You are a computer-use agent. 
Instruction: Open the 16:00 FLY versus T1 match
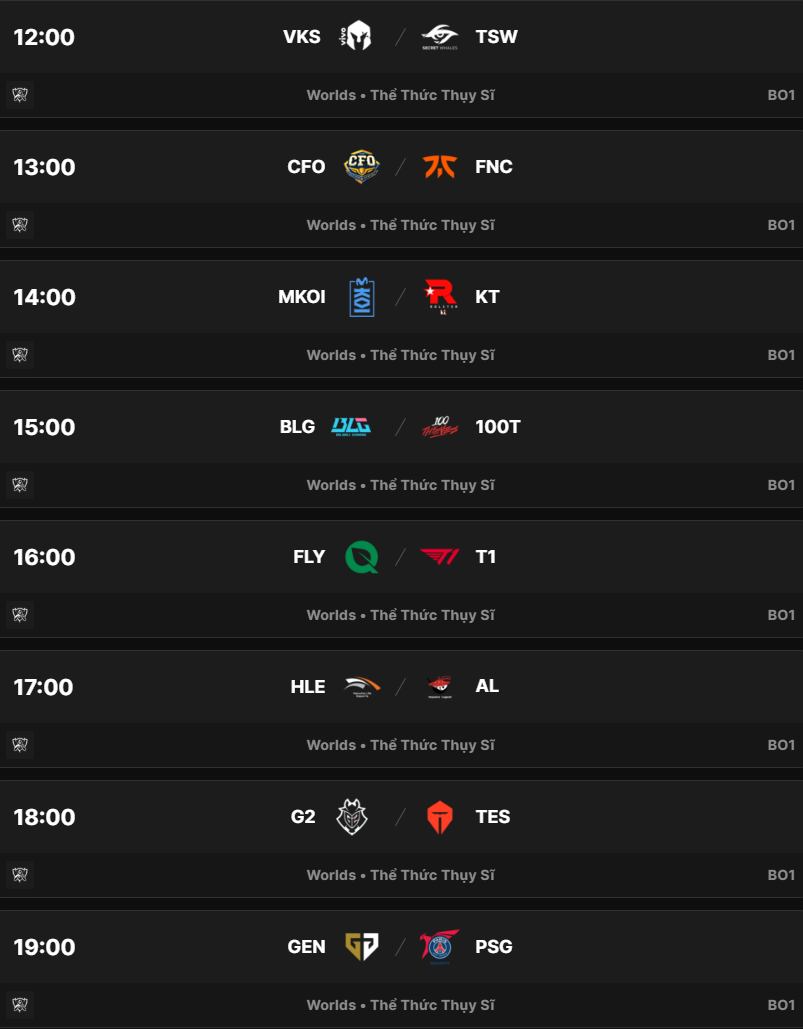[400, 557]
